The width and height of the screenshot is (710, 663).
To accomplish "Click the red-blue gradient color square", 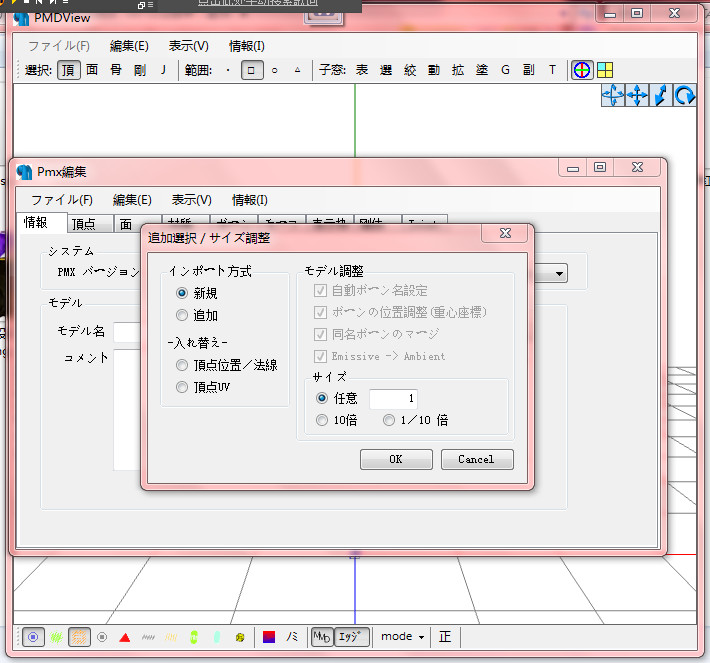I will pos(269,637).
